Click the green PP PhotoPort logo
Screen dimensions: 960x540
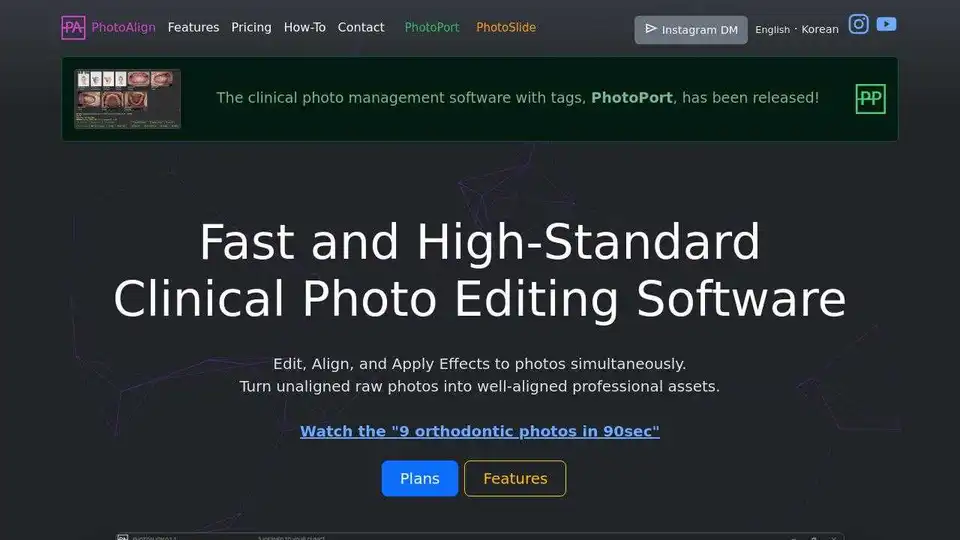click(870, 99)
